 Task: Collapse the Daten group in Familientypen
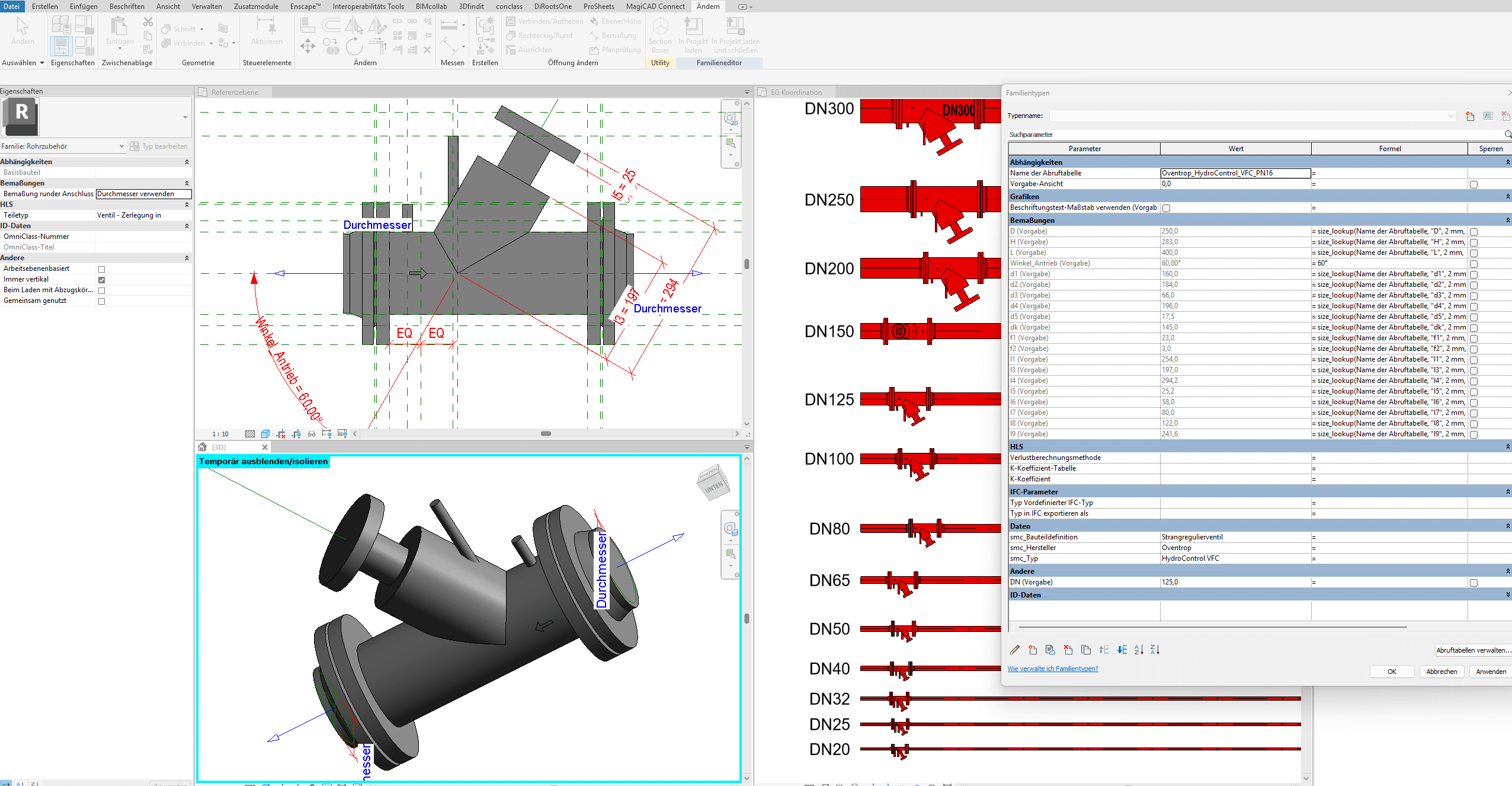[1508, 526]
